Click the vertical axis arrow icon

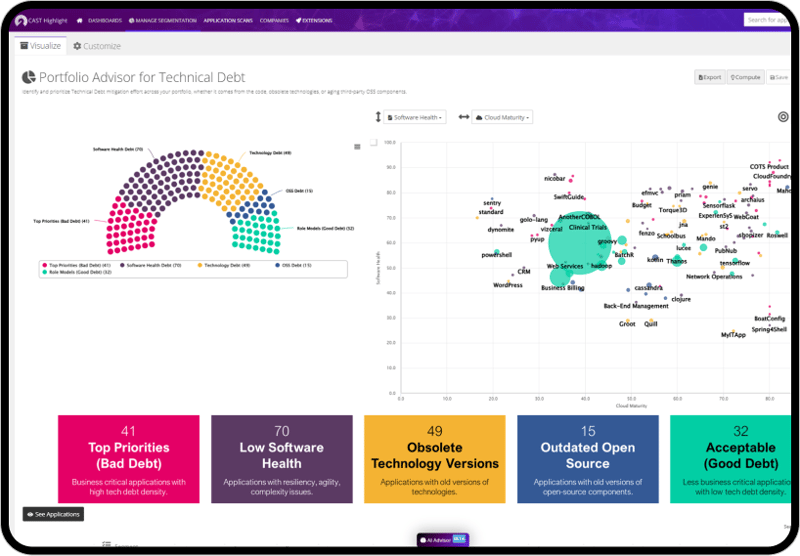378,117
